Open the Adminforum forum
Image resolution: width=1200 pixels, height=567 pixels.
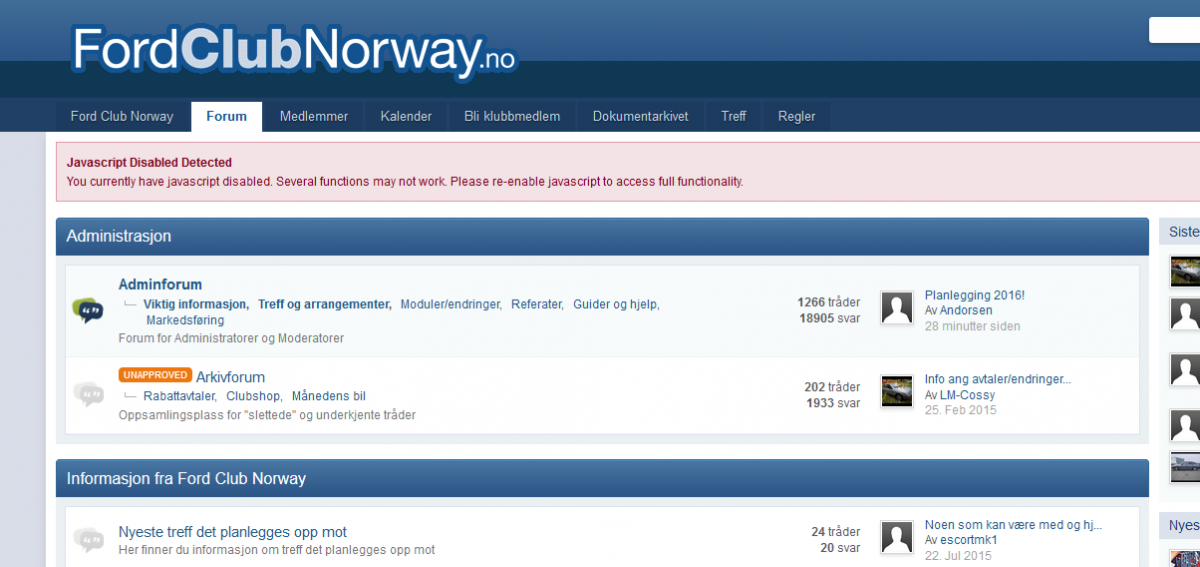(160, 285)
